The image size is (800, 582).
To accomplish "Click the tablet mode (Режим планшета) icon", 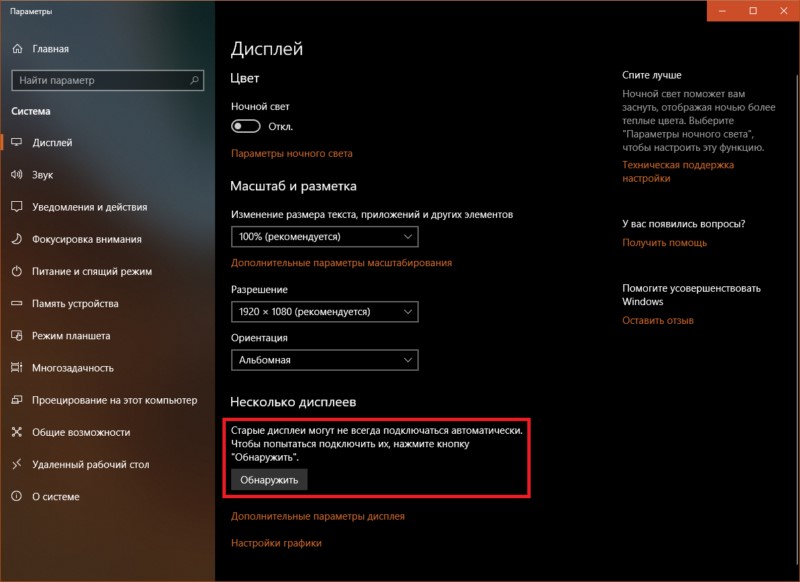I will pos(17,336).
